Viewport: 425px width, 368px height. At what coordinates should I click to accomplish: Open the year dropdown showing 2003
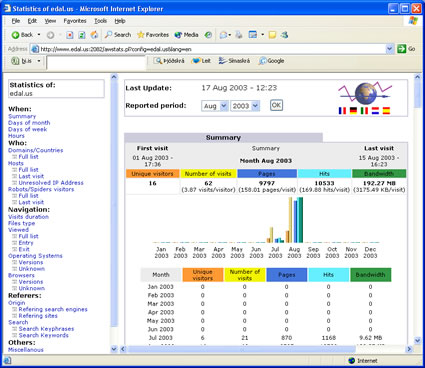click(x=245, y=106)
